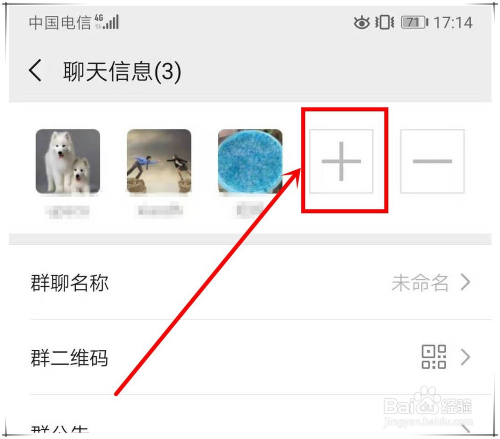Tap the battery indicator icon
Image resolution: width=500 pixels, height=439 pixels.
tap(415, 23)
